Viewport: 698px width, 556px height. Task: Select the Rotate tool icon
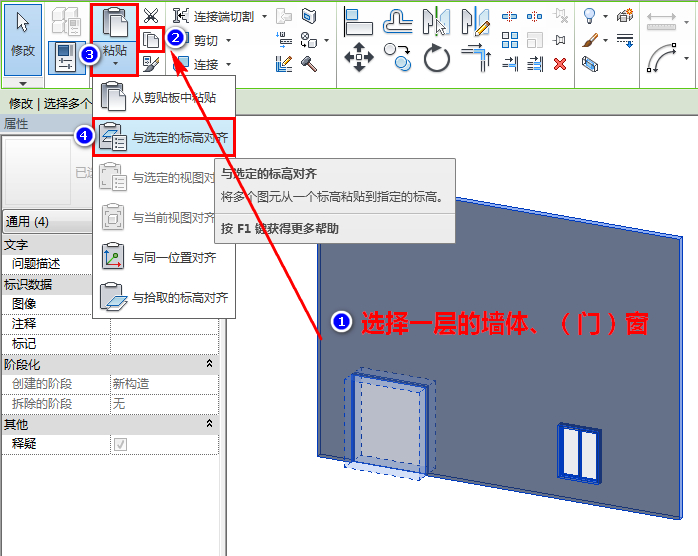436,58
